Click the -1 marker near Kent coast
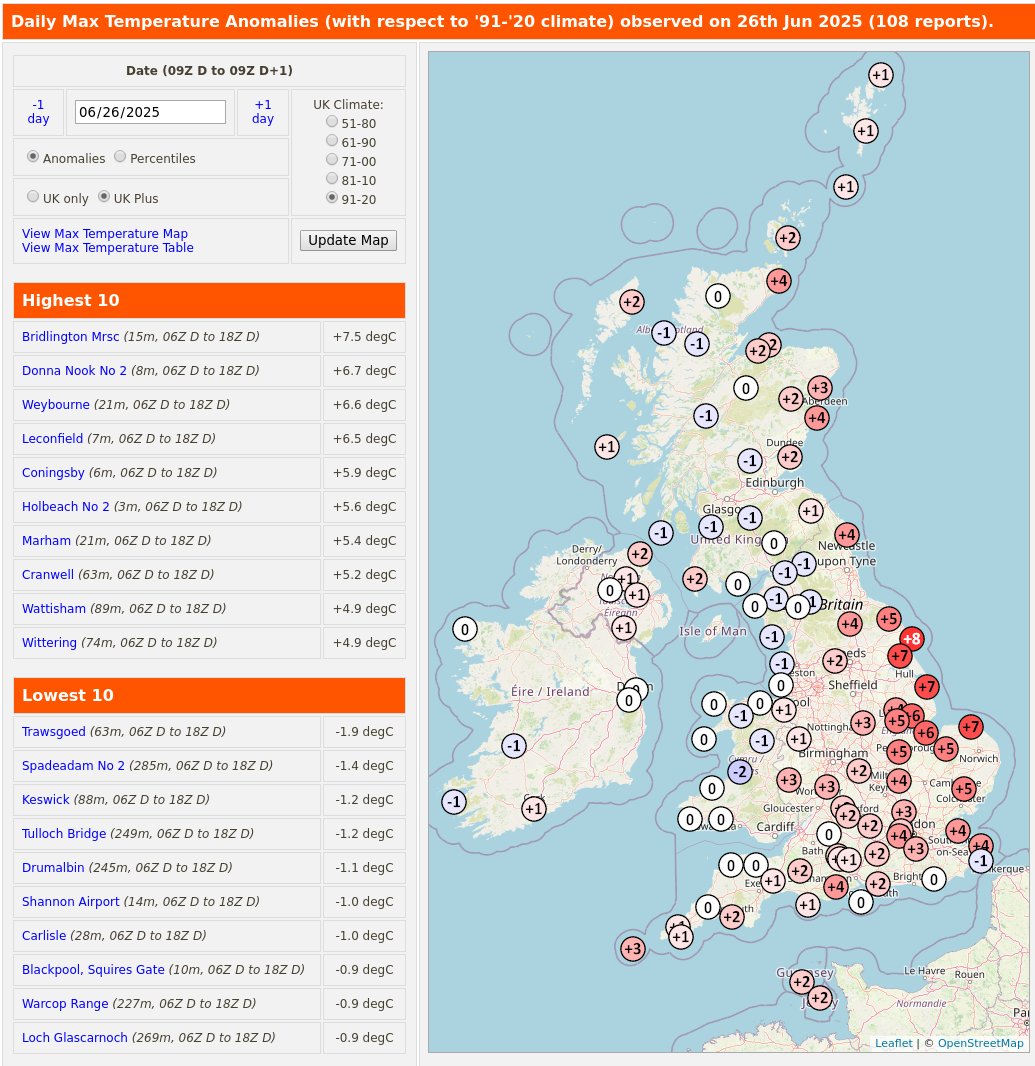The image size is (1035, 1066). point(980,861)
